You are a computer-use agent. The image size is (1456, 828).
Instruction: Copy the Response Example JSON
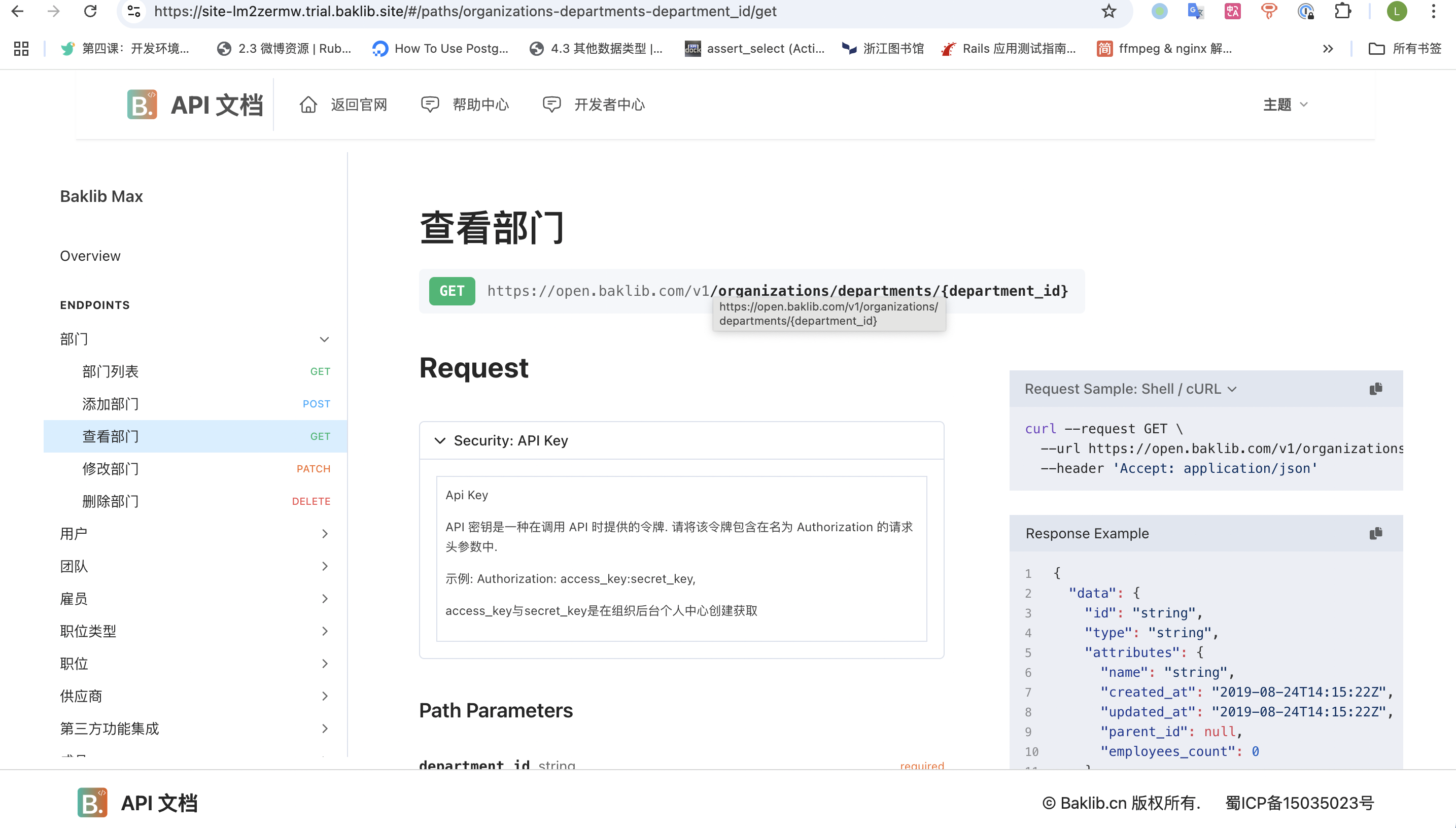[1375, 533]
